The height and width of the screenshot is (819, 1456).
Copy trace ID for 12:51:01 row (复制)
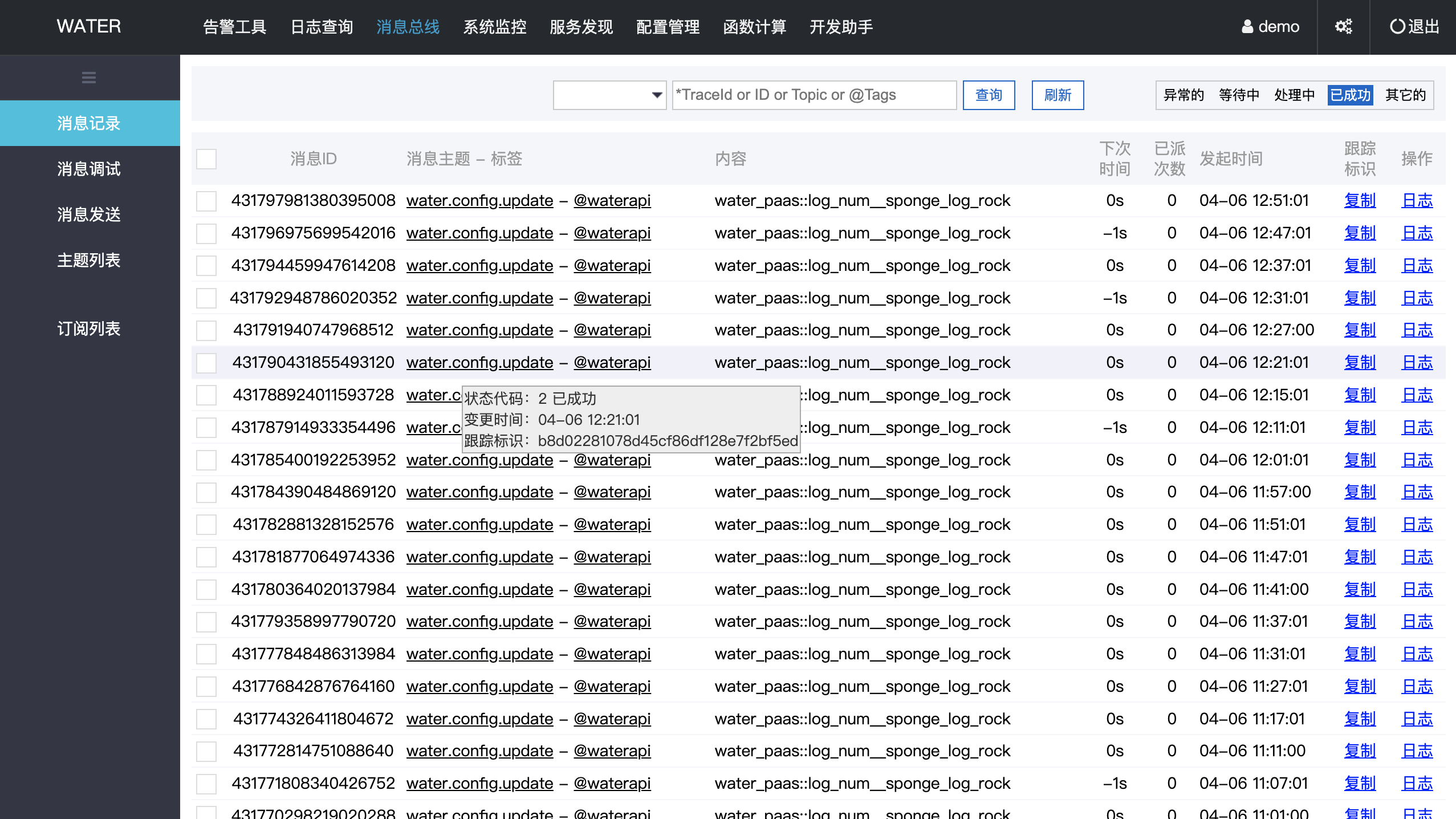[1360, 201]
